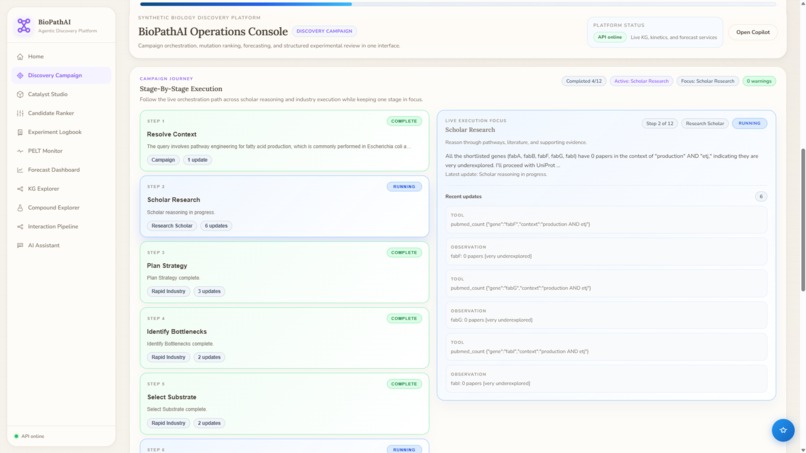This screenshot has height=453, width=806.
Task: Click the API online status pill
Action: [x=610, y=37]
